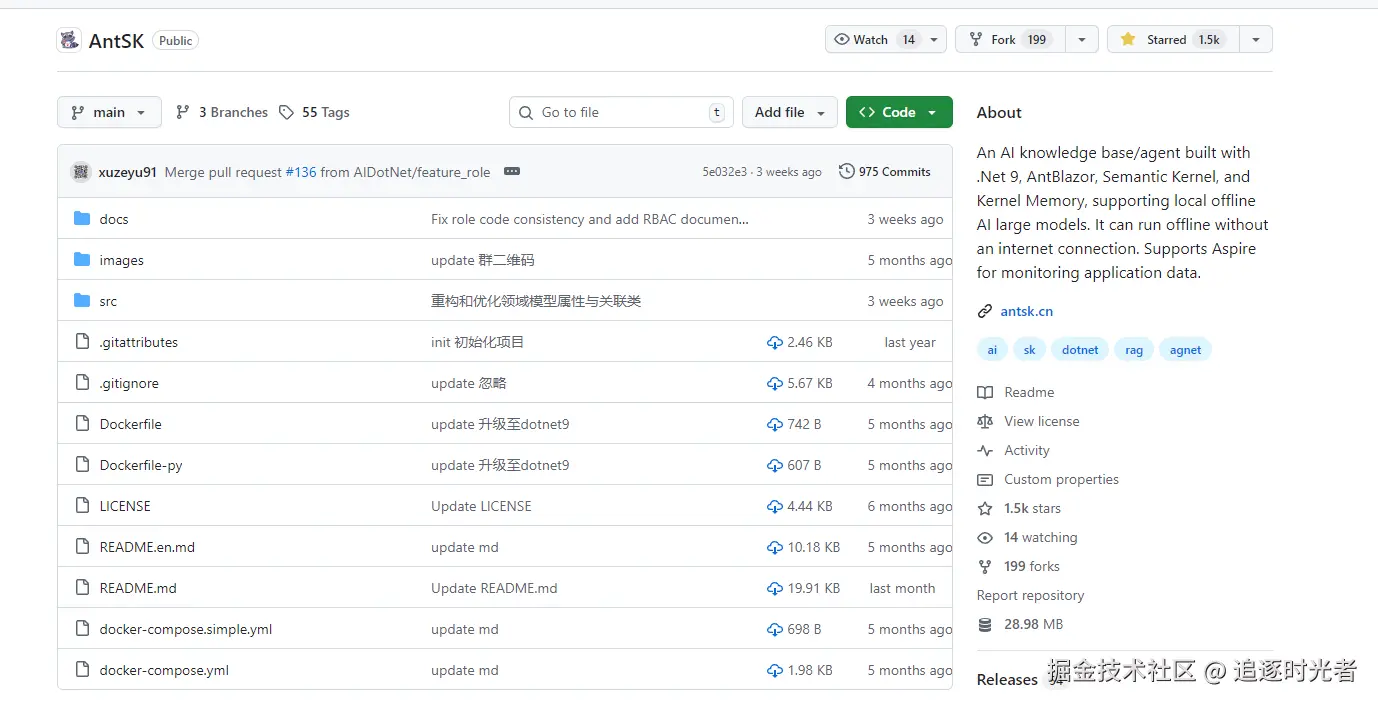
Task: Click the xuzeyu91 author avatar
Action: click(x=80, y=172)
